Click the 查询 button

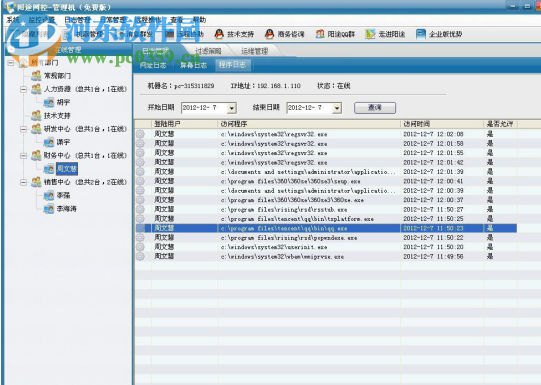[375, 108]
